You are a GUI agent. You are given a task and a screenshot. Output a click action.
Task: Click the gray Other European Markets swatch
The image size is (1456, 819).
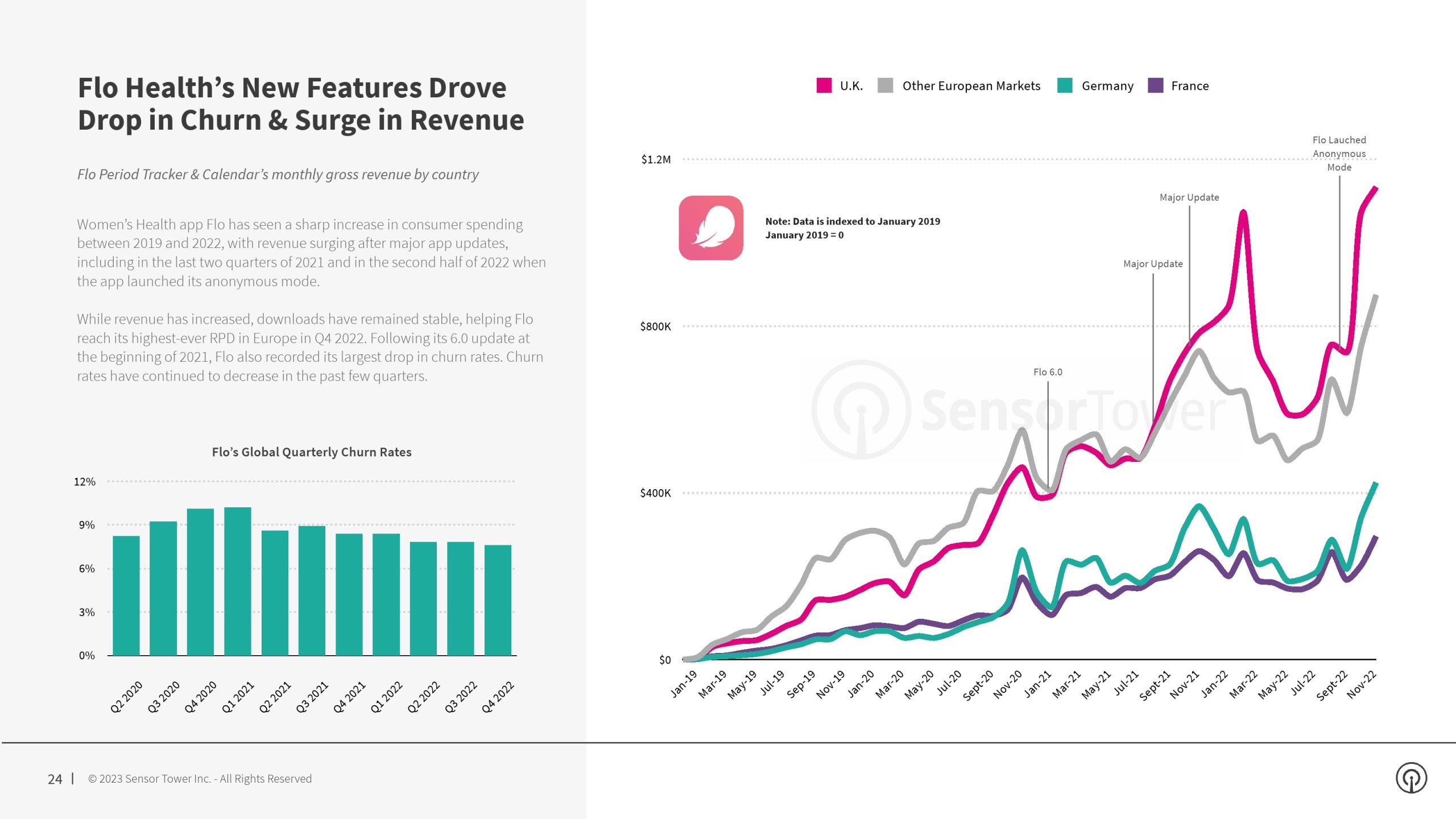(x=885, y=85)
